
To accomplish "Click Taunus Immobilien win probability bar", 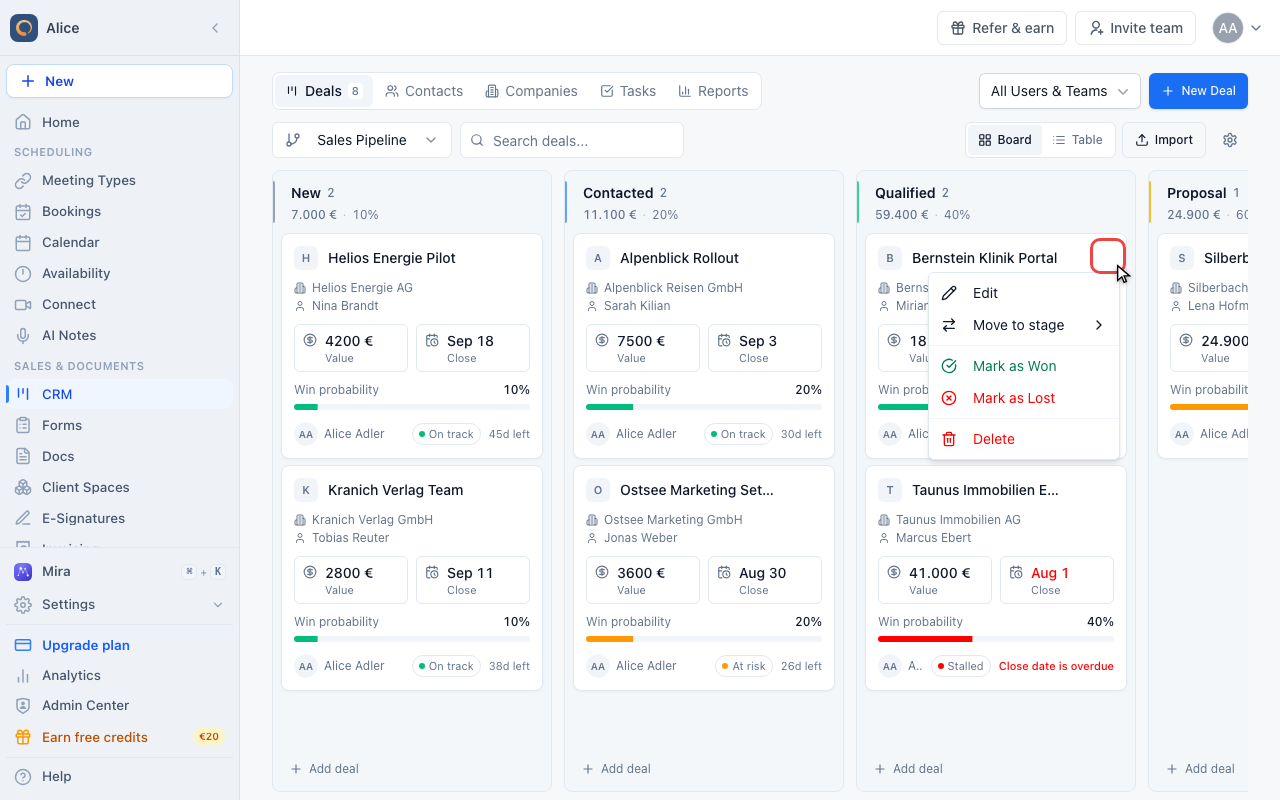I will click(x=996, y=639).
